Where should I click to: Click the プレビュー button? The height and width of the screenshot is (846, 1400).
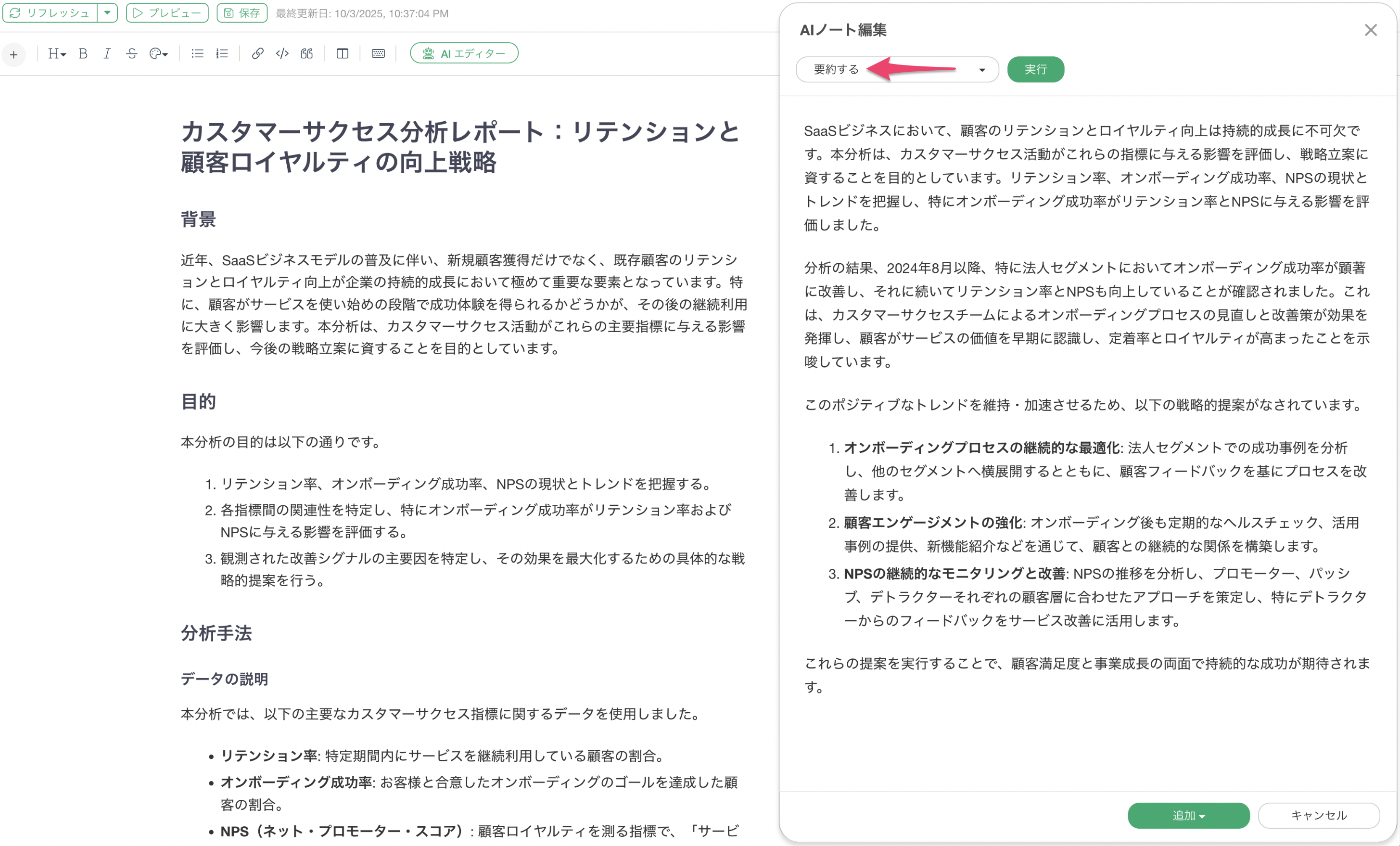[x=167, y=13]
